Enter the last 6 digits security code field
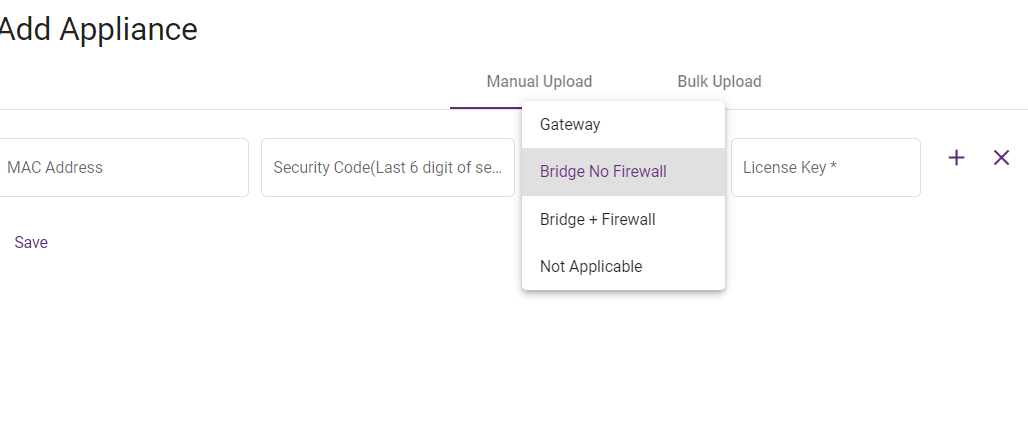This screenshot has height=438, width=1028. click(x=387, y=168)
